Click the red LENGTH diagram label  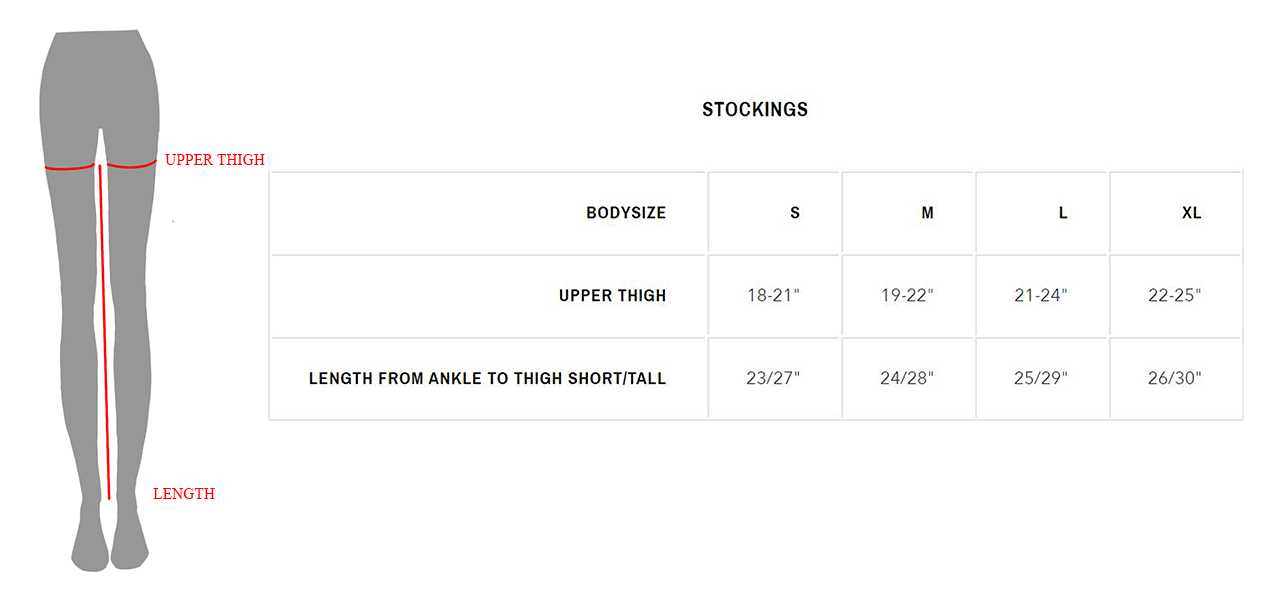pos(184,494)
